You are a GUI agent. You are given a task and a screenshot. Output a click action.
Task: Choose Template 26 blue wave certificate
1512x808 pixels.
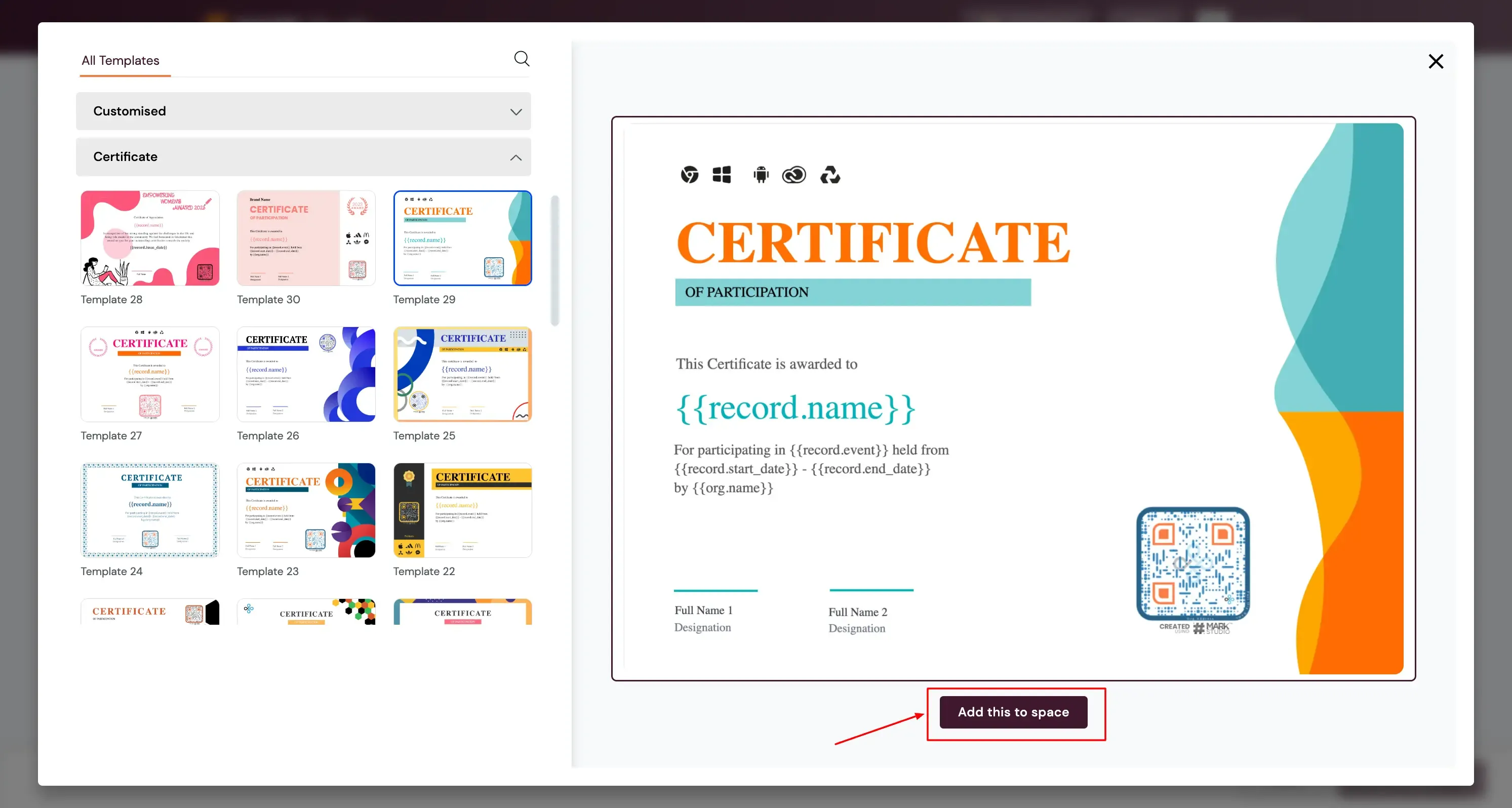[306, 374]
